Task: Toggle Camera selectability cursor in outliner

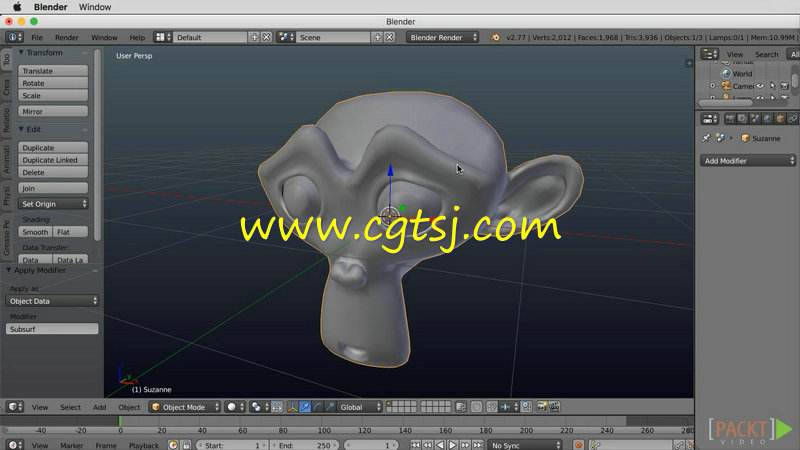Action: click(x=772, y=86)
